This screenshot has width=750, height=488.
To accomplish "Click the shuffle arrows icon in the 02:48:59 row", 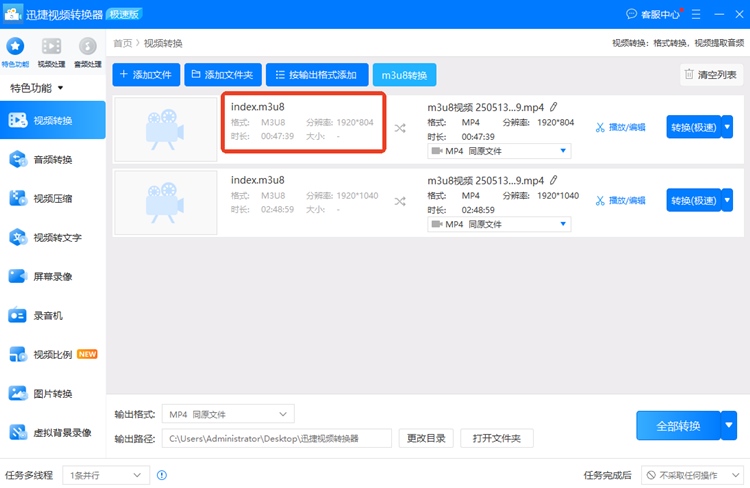I will [400, 201].
